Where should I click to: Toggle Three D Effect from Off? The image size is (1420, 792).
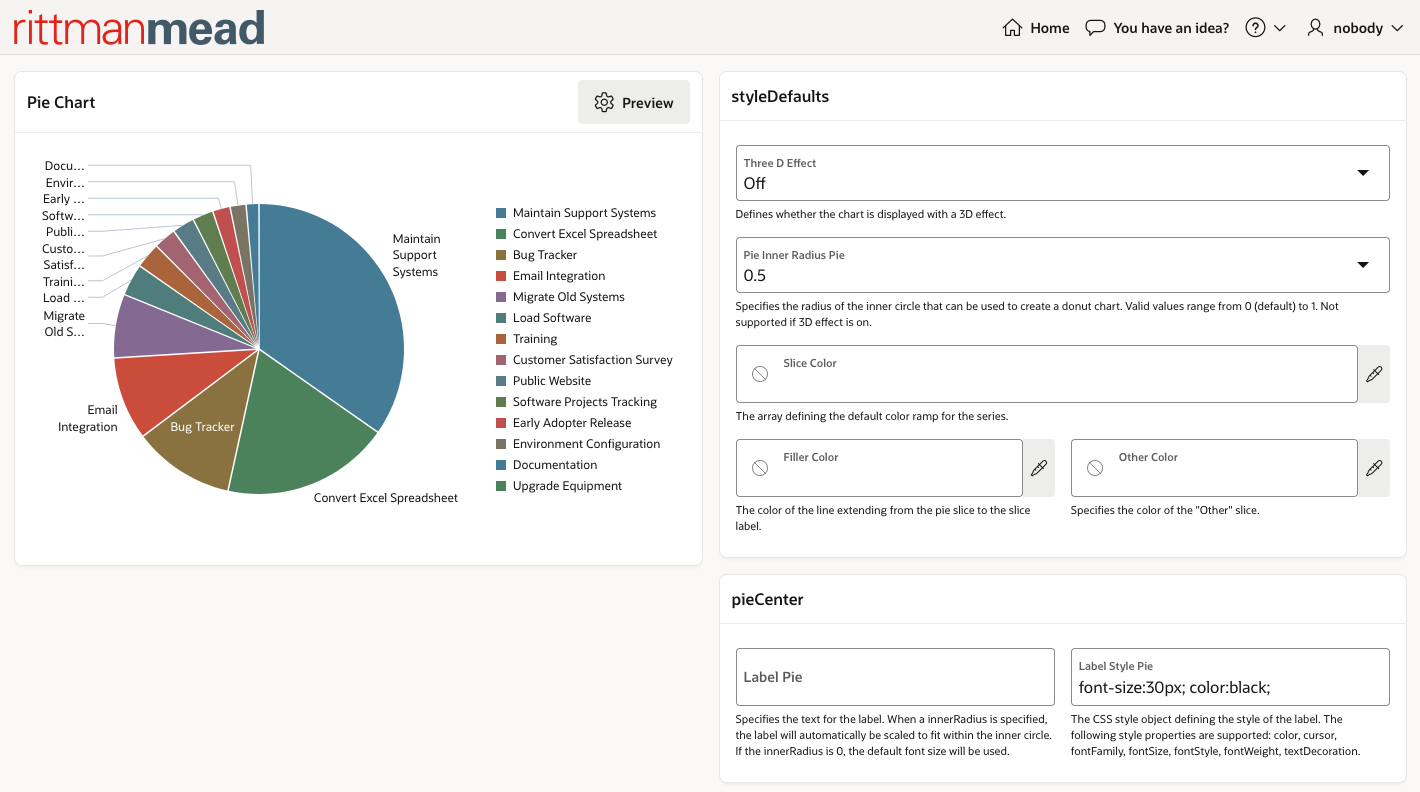[x=1062, y=172]
